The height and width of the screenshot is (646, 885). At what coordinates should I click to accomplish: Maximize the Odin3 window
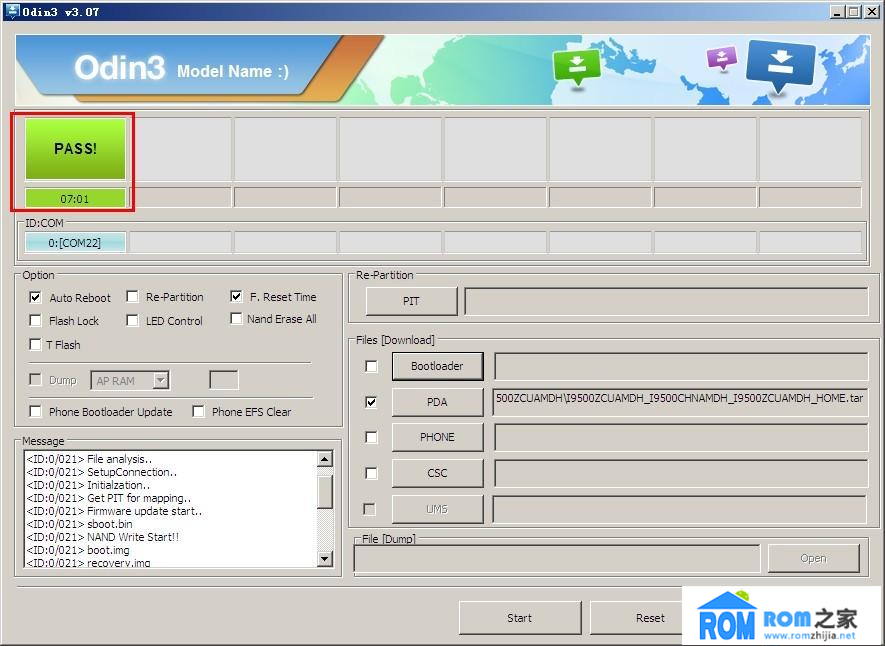coord(854,11)
